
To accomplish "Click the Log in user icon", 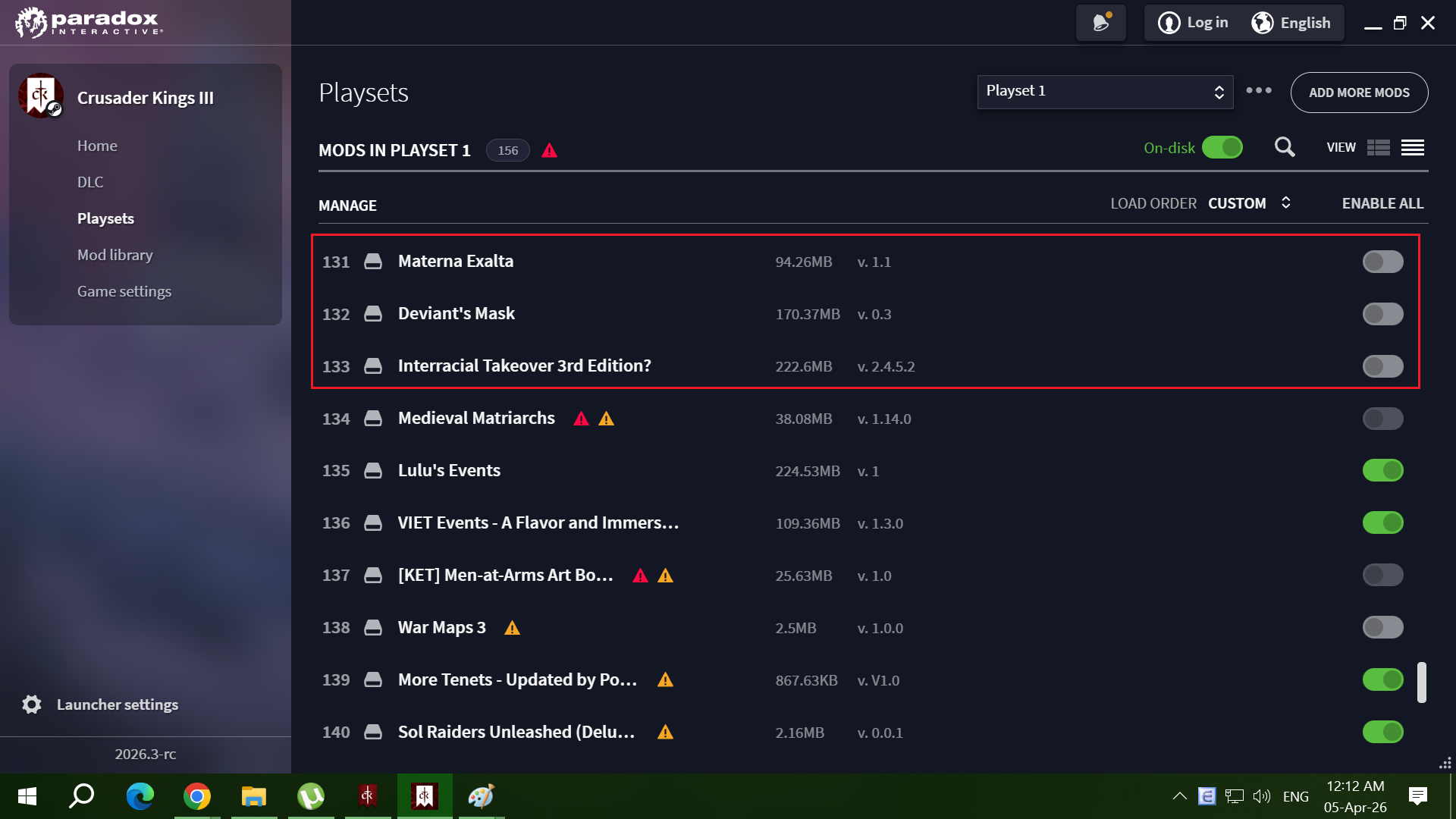I will tap(1169, 23).
